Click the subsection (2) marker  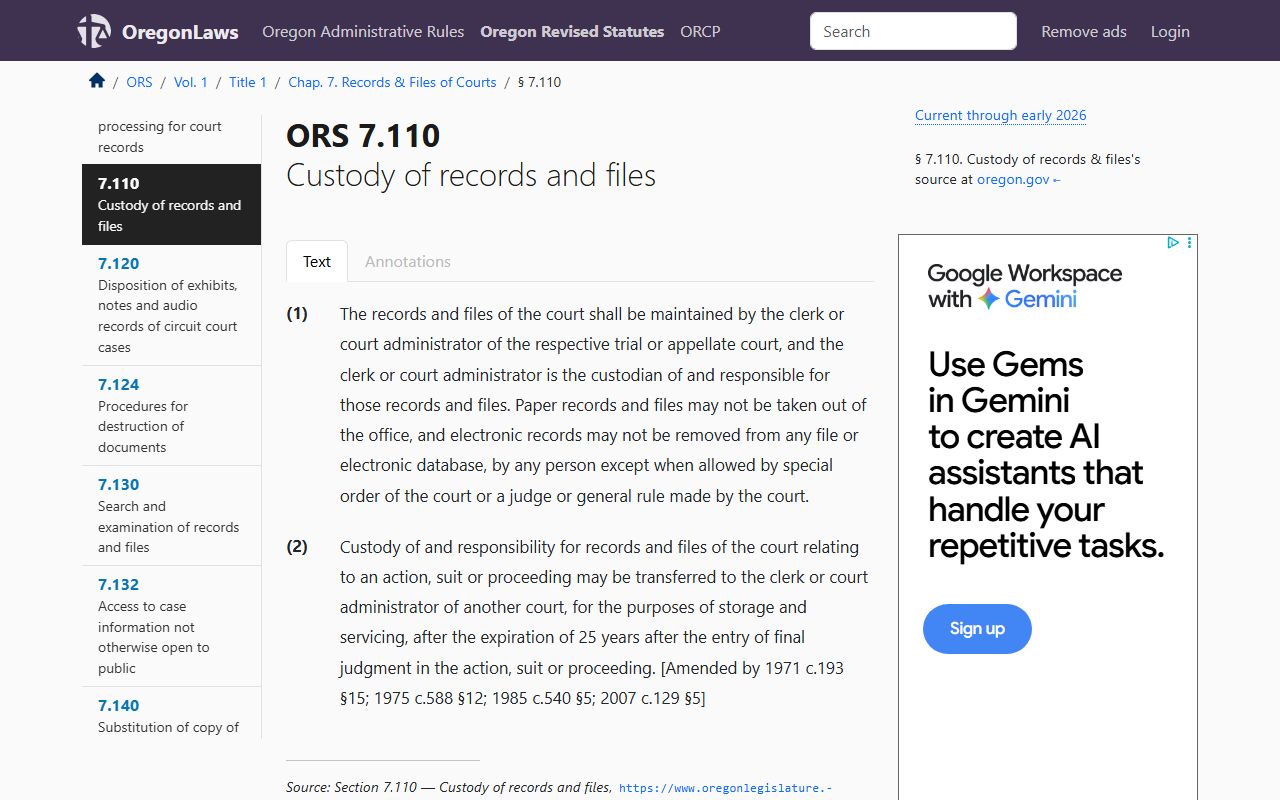click(297, 547)
